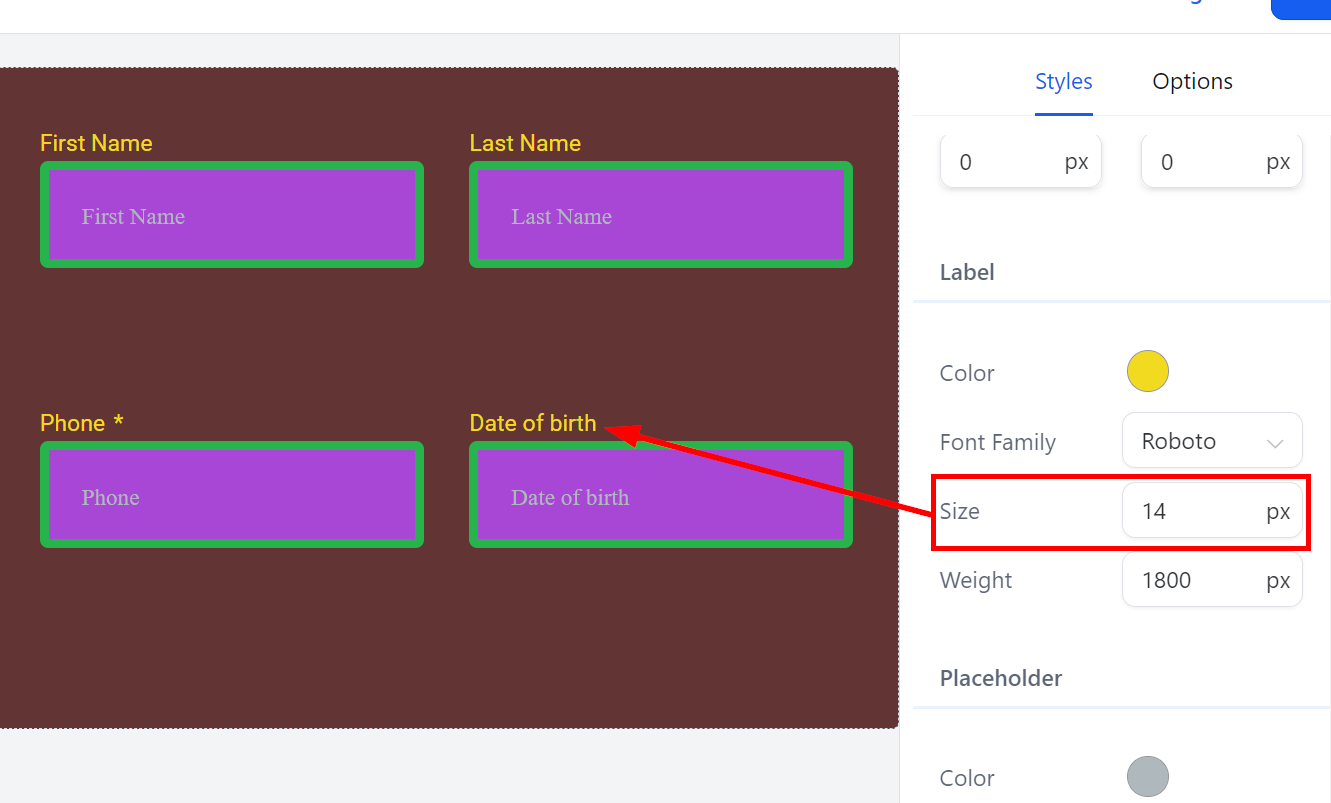
Task: Click the "Phone *" field label
Action: [81, 423]
